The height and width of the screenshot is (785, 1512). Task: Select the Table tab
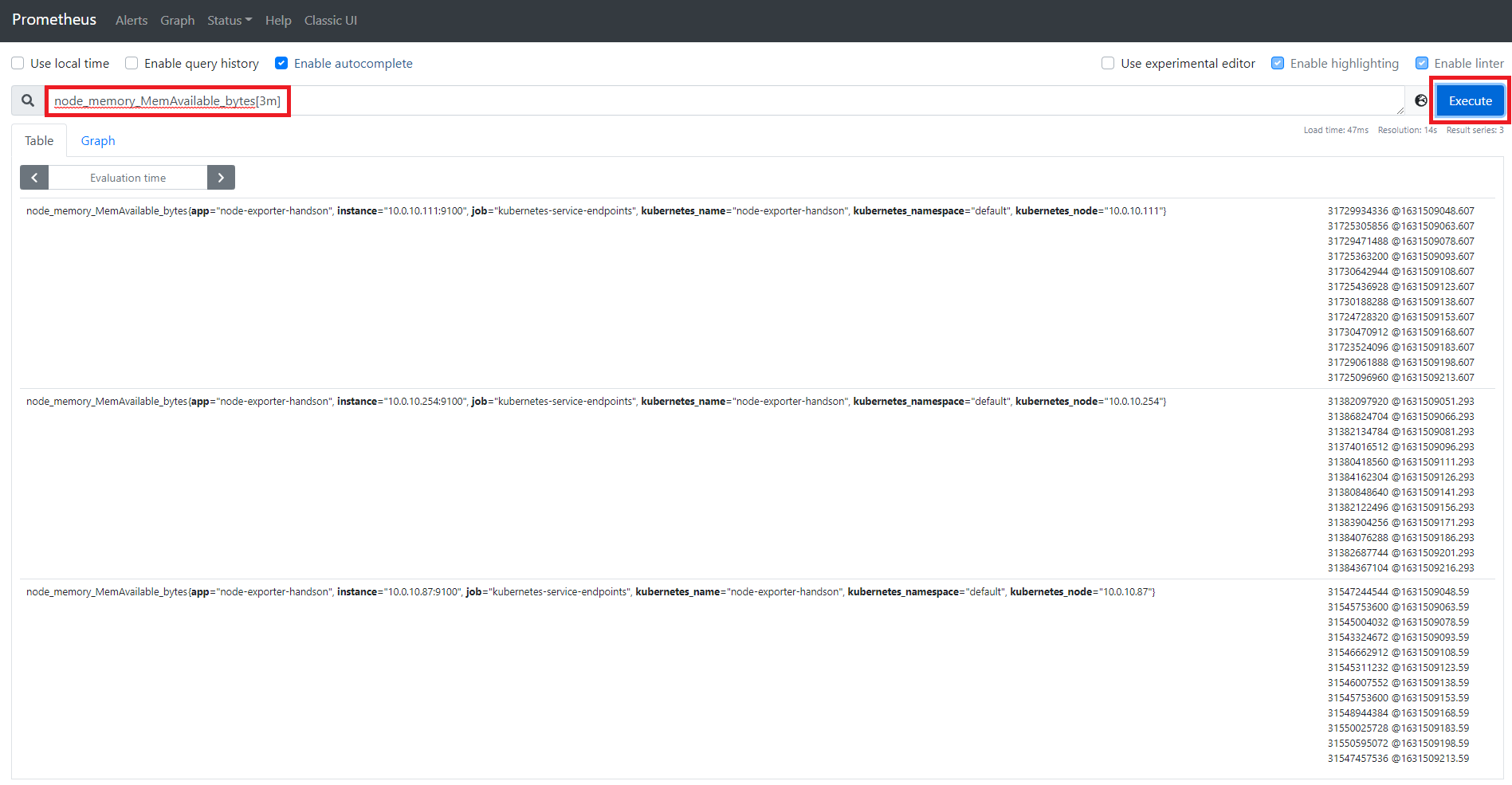39,140
